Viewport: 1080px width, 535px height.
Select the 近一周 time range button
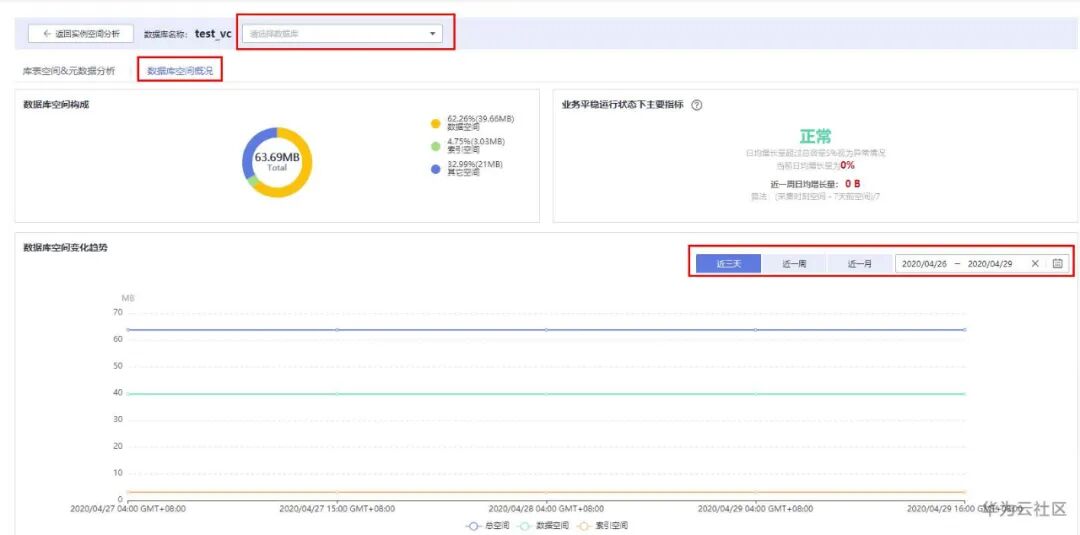[x=794, y=264]
